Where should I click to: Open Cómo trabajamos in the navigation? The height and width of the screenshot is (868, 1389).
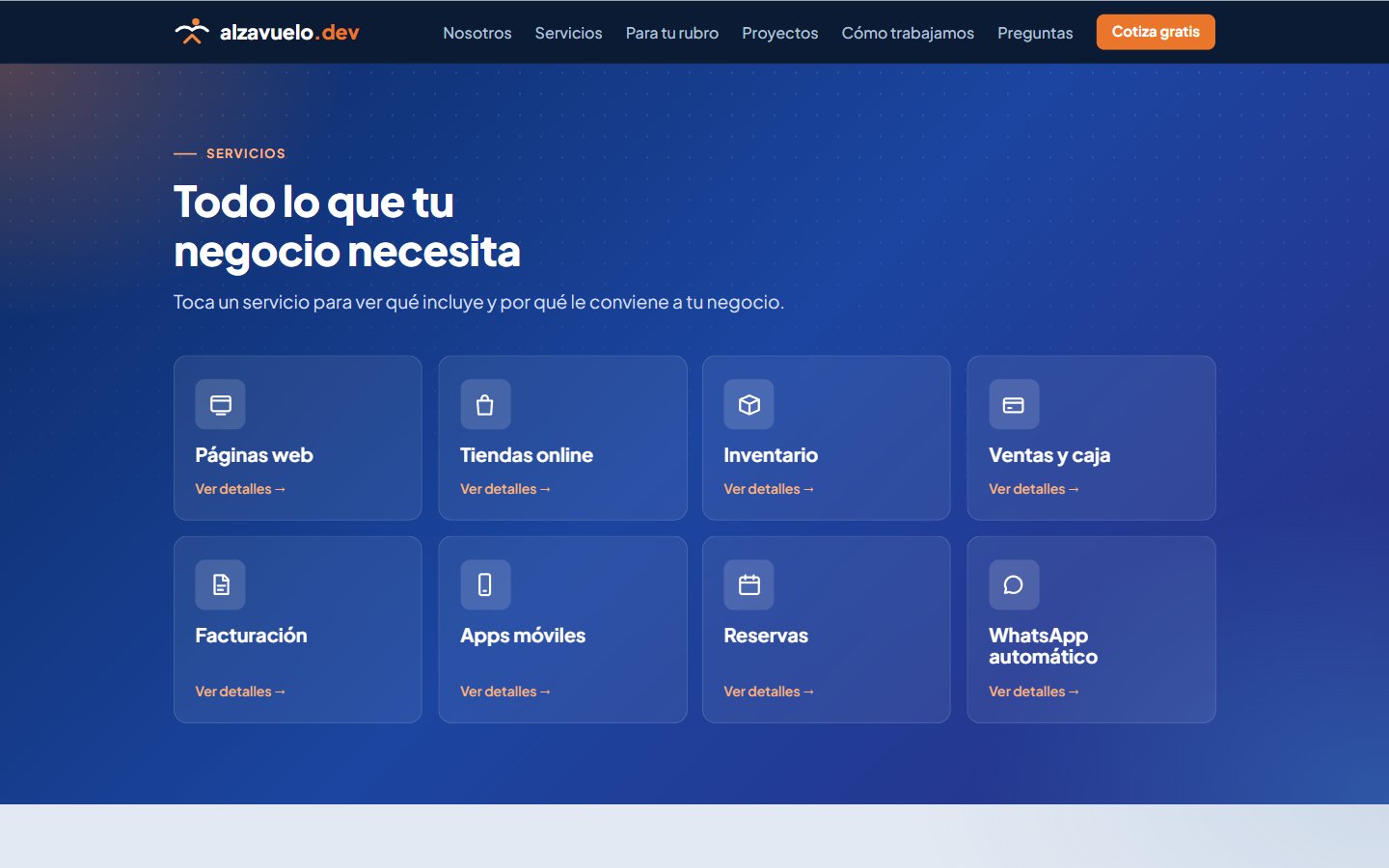908,33
